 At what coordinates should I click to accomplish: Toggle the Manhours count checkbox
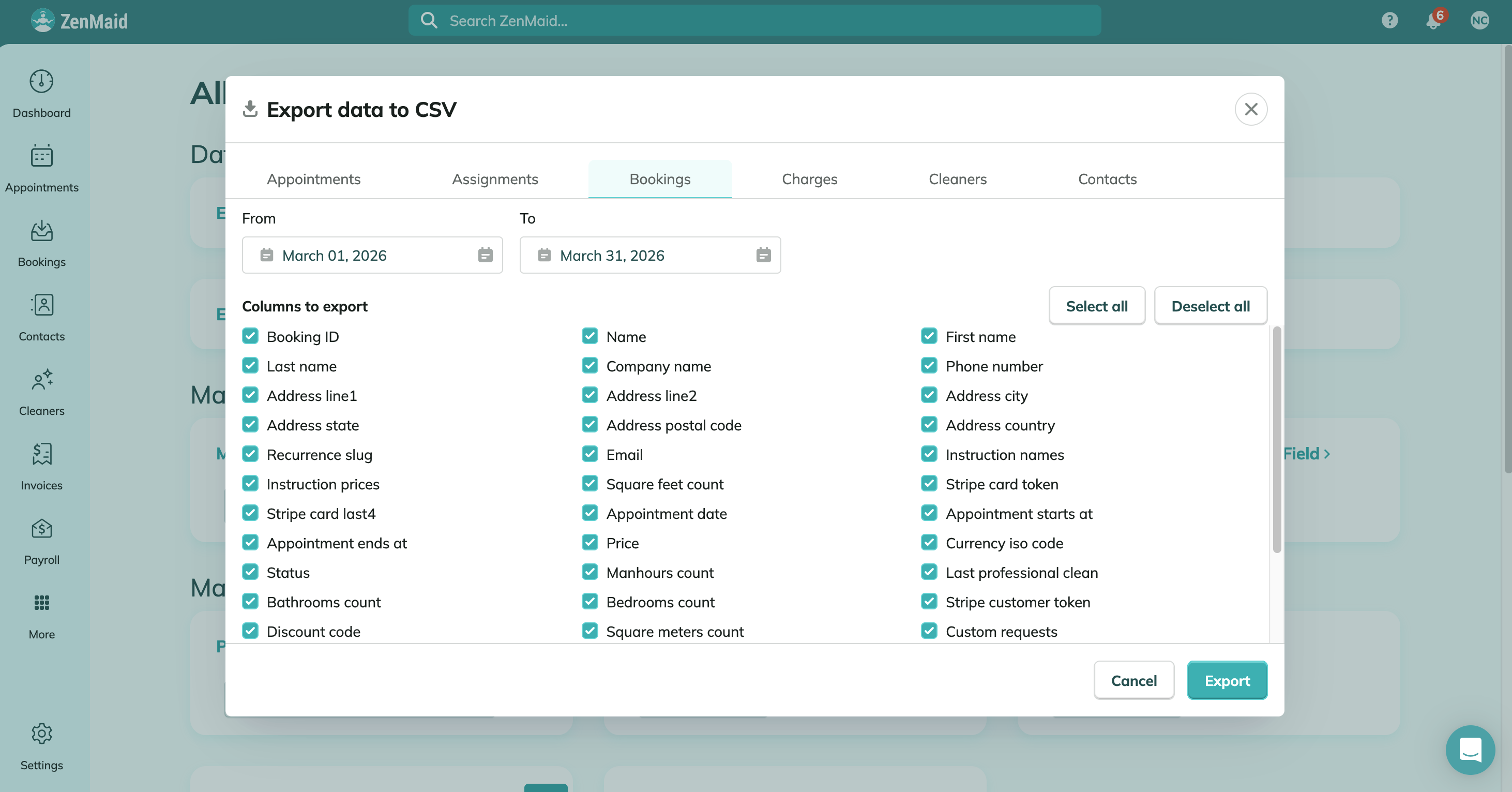pos(589,572)
